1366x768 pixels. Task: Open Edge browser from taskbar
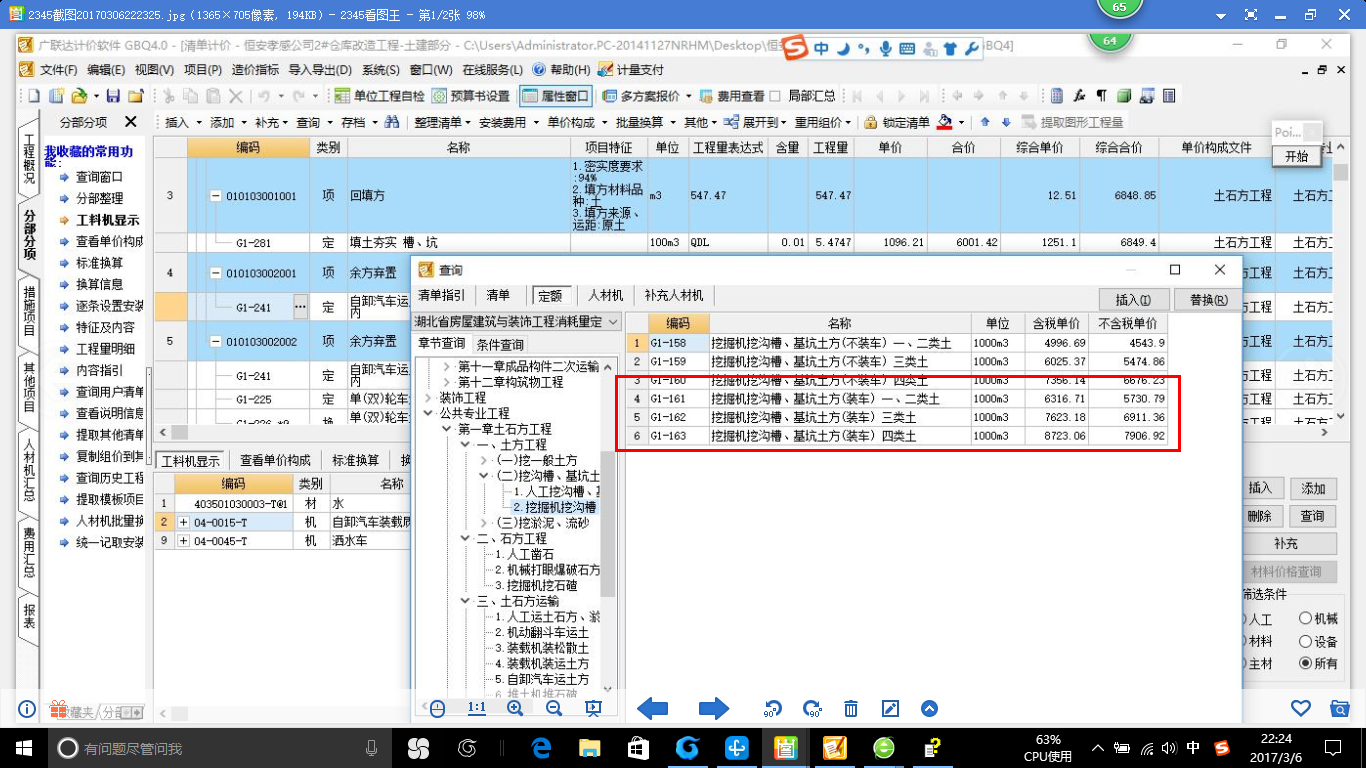pos(542,747)
